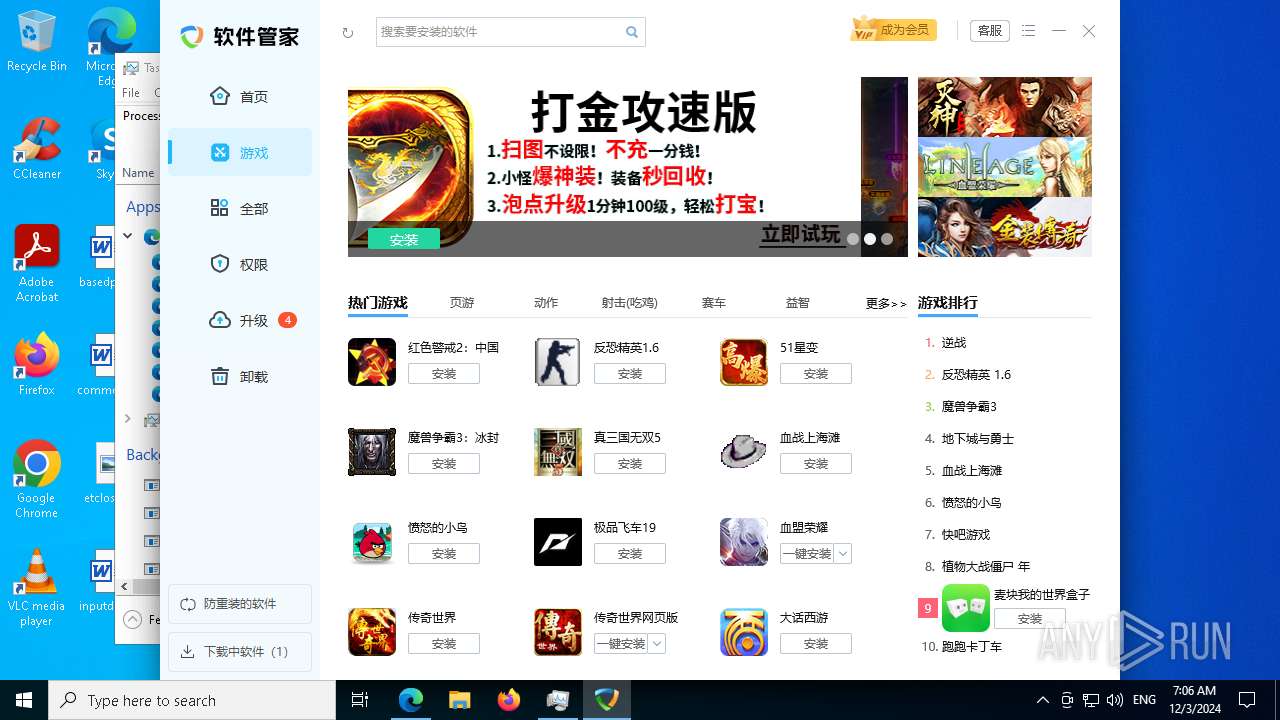Click 安装 button on the banner

click(x=404, y=239)
